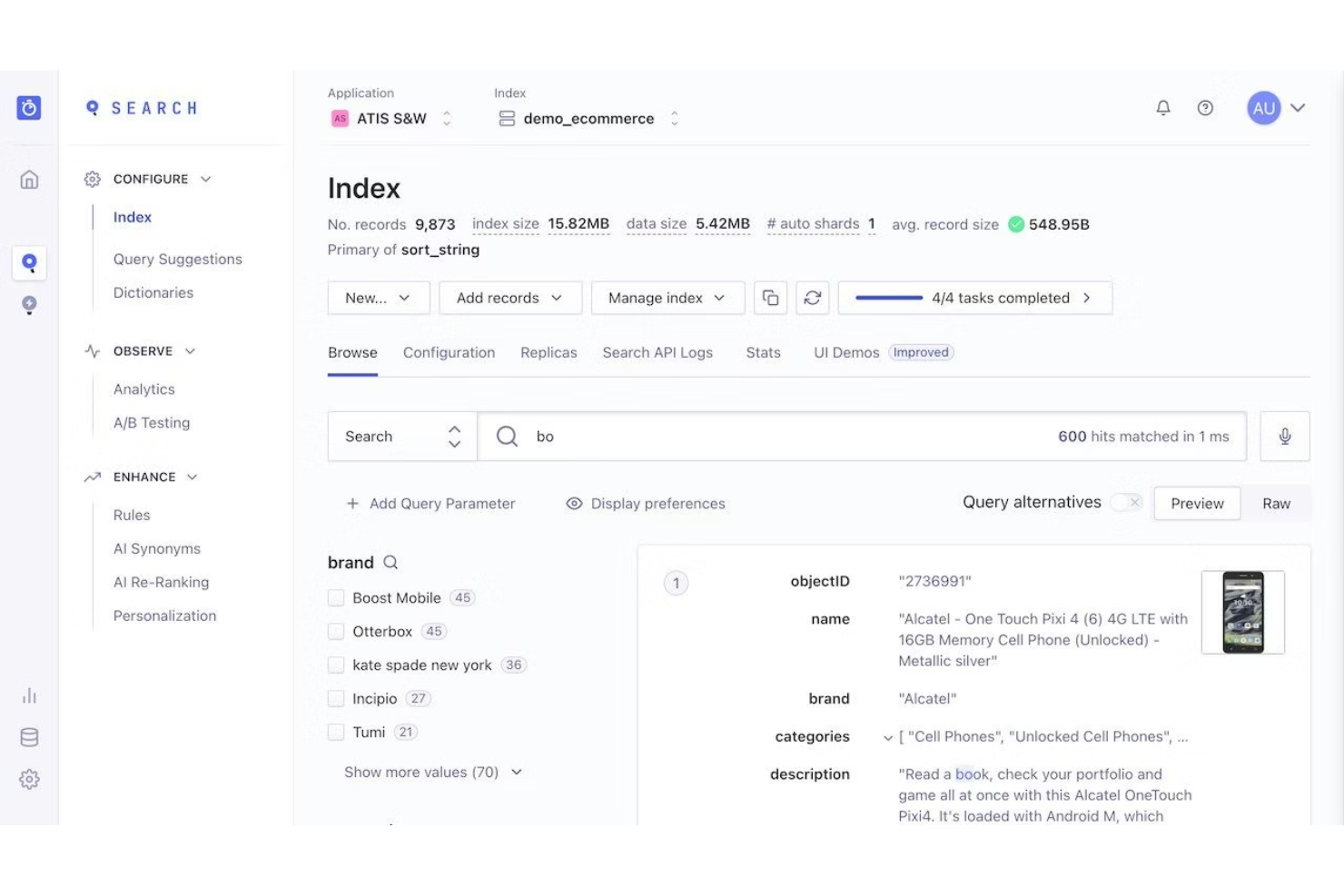Viewport: 1344px width, 896px height.
Task: Refresh the index with the reload icon
Action: tap(812, 298)
